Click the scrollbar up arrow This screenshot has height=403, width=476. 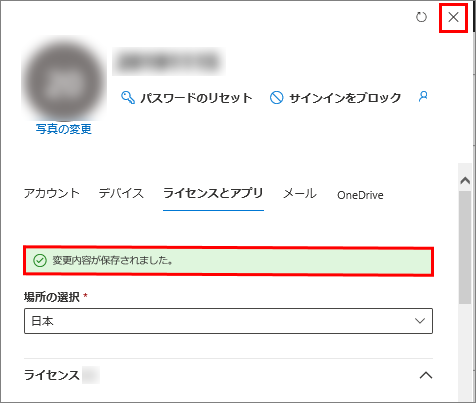(x=465, y=180)
